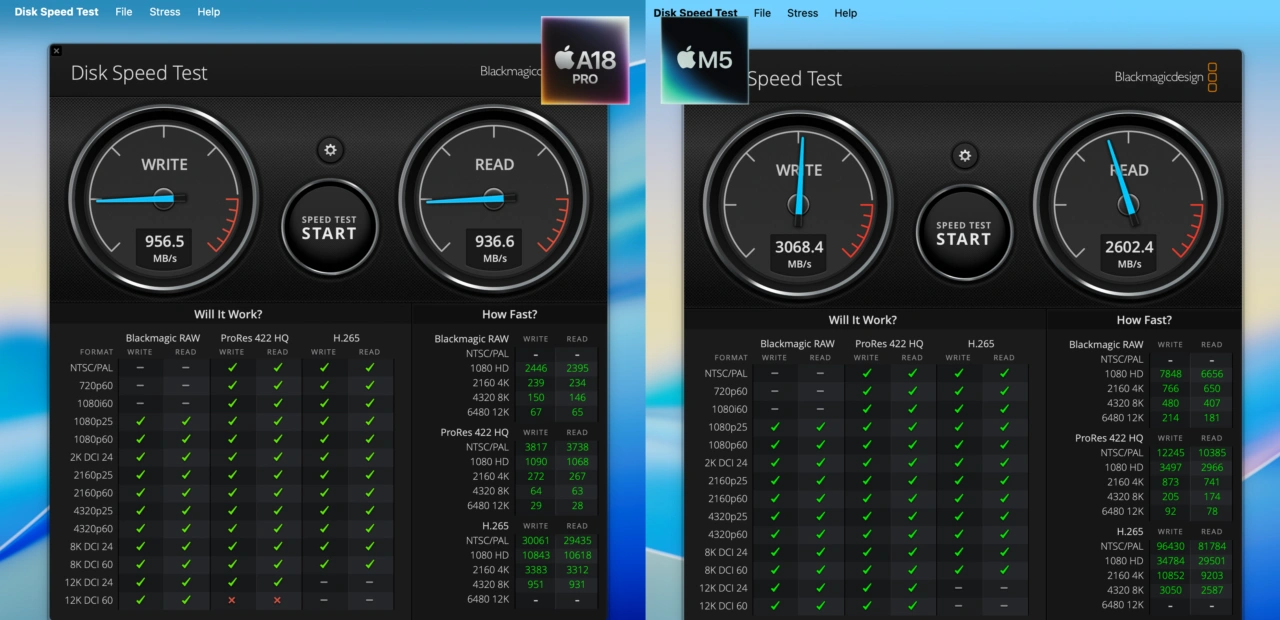The width and height of the screenshot is (1280, 620).
Task: Click the 3312 H.265 2160 4K read value
Action: (x=577, y=570)
